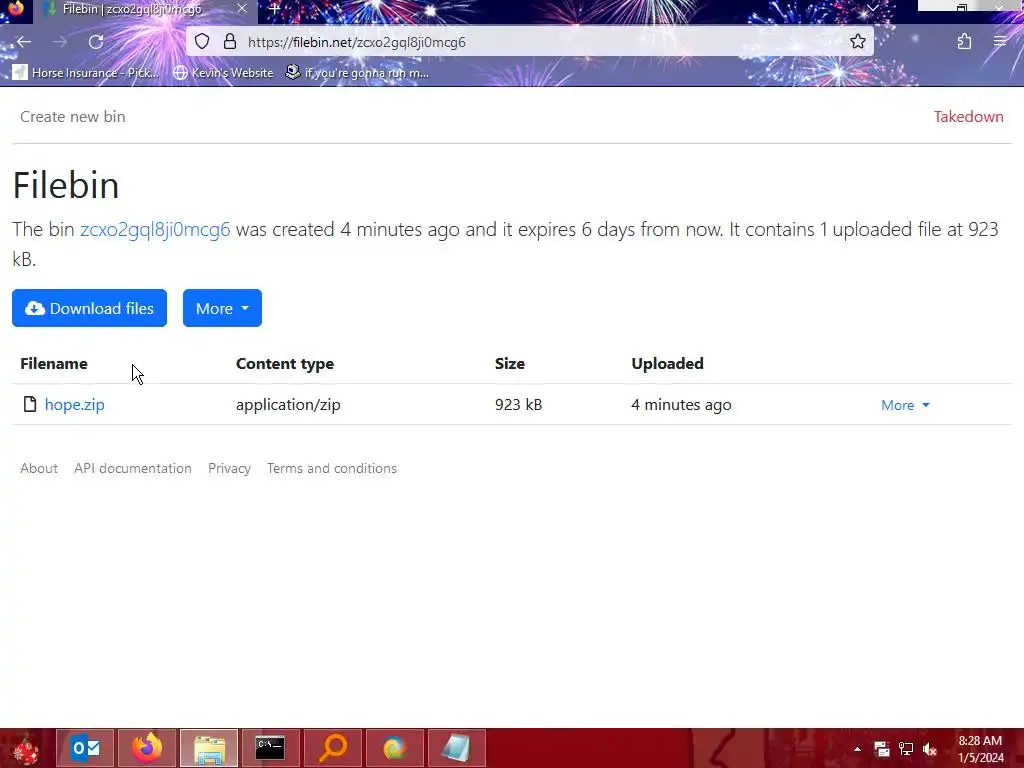This screenshot has height=768, width=1024.
Task: Launch Microsoft Edge from the taskbar
Action: [x=394, y=748]
